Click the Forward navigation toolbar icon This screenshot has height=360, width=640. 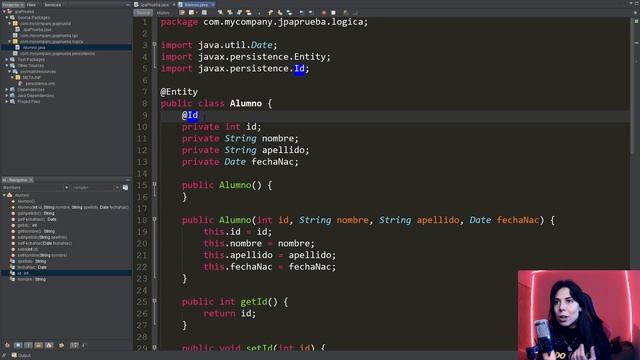click(x=204, y=13)
